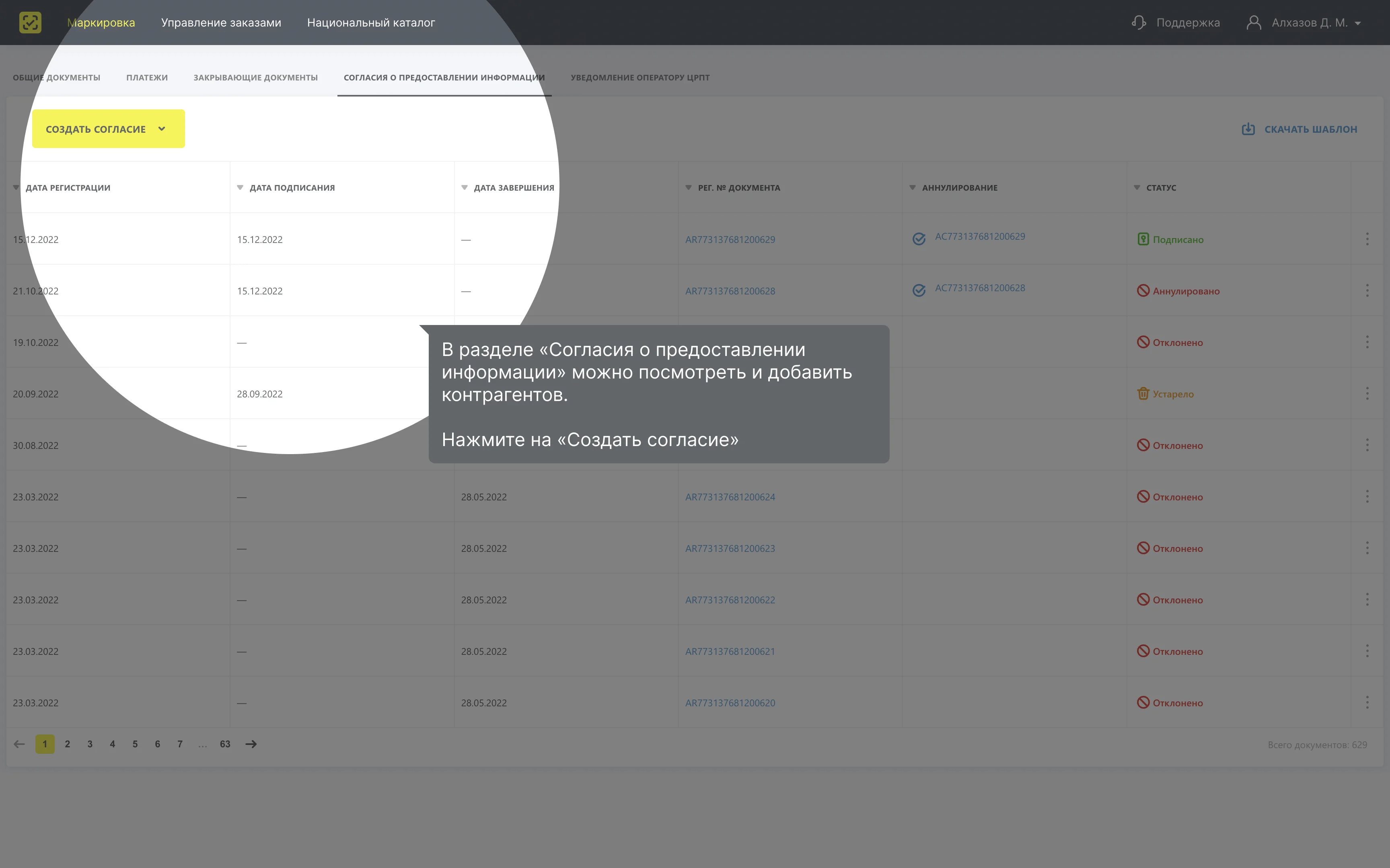Image resolution: width=1390 pixels, height=868 pixels.
Task: Open filter for Аннулирование column
Action: tap(913, 188)
